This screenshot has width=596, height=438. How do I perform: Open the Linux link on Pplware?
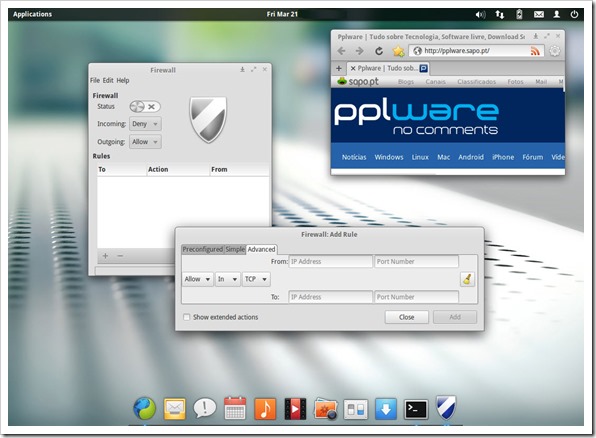click(x=420, y=157)
